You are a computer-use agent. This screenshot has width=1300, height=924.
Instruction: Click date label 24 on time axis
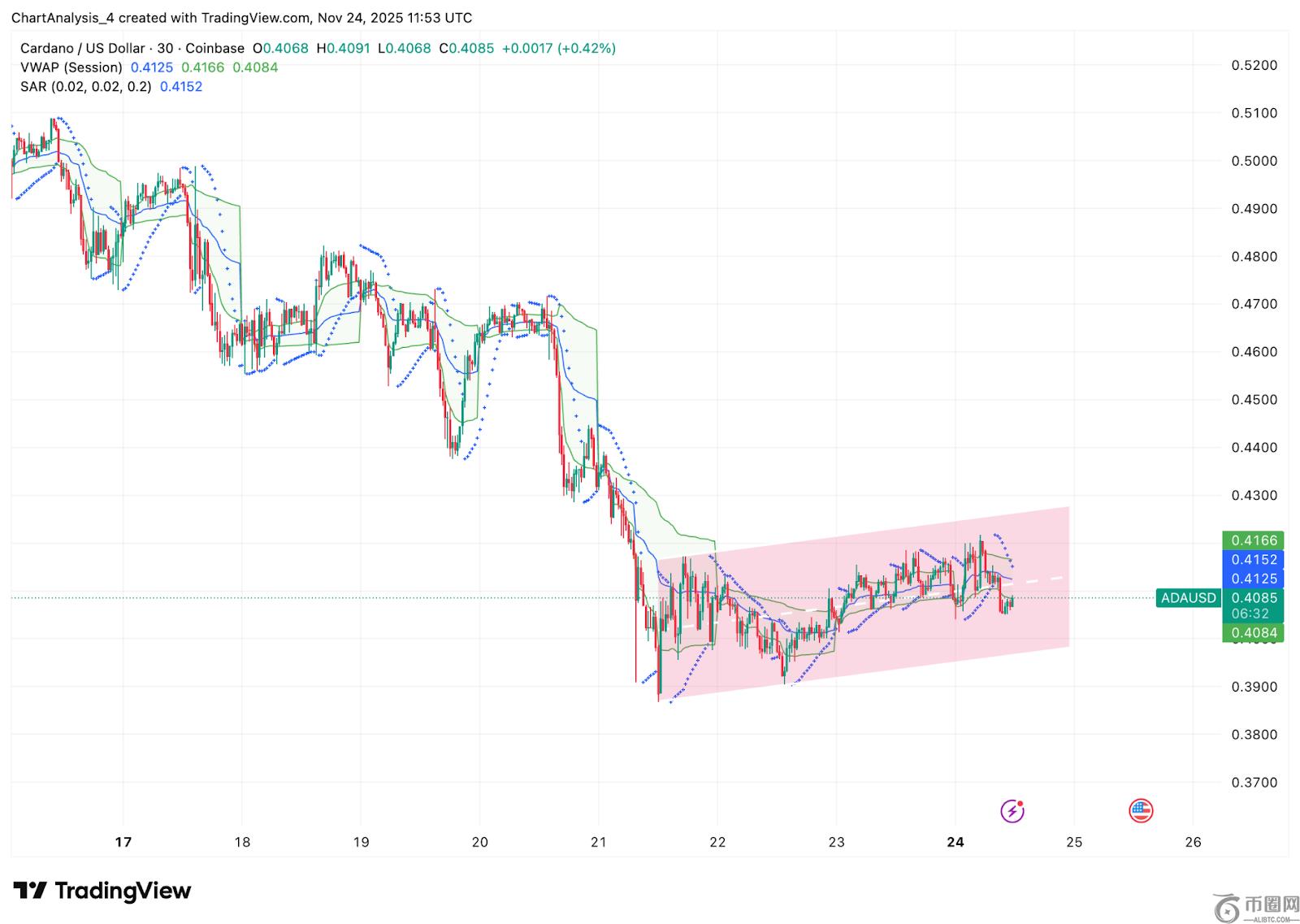coord(955,842)
